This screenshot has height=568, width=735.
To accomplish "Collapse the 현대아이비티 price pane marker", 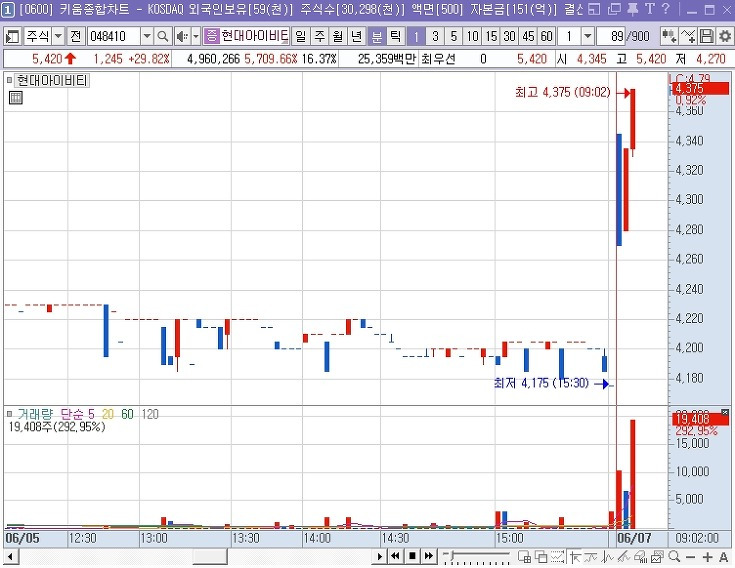I will (x=9, y=80).
